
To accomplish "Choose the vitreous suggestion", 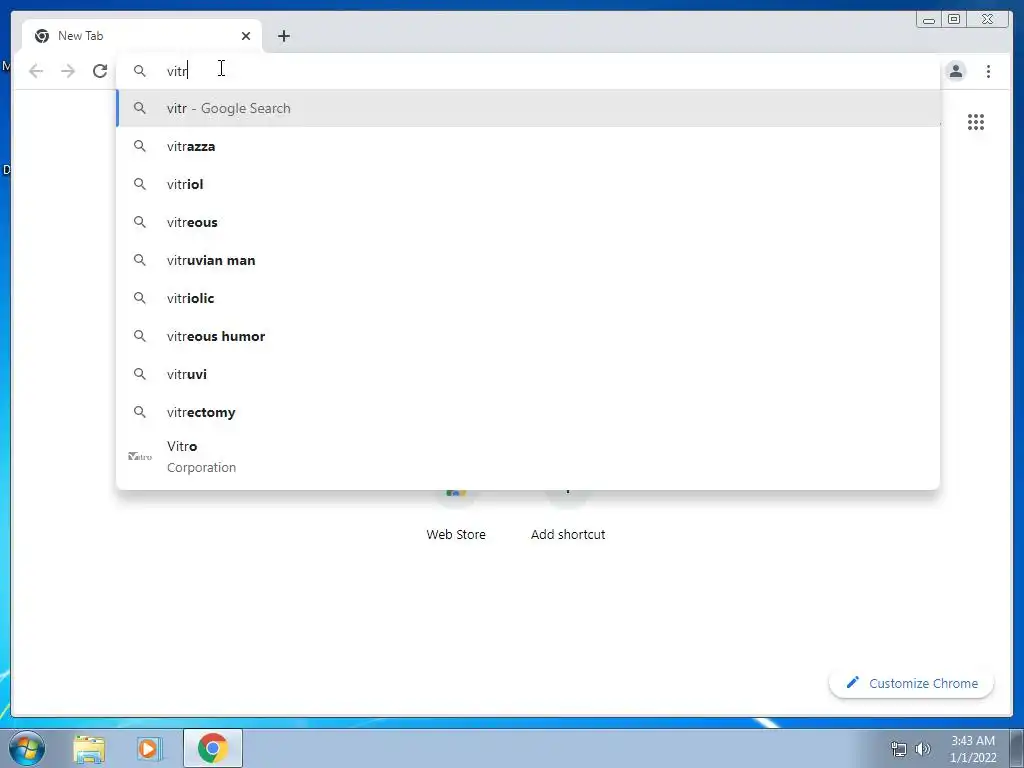I will [x=528, y=222].
